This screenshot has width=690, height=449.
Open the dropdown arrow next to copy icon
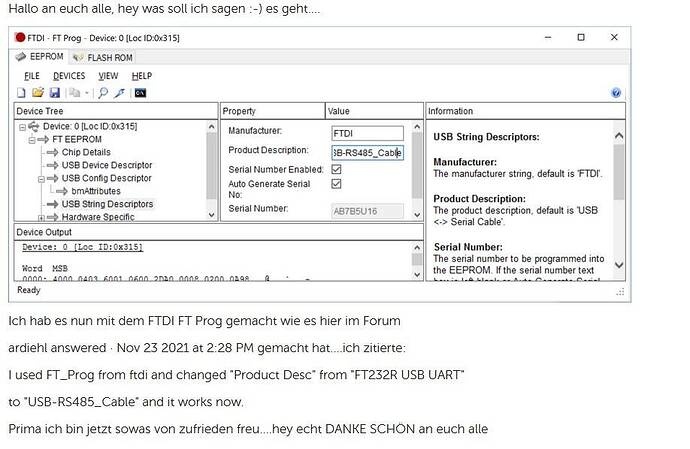pyautogui.click(x=87, y=93)
